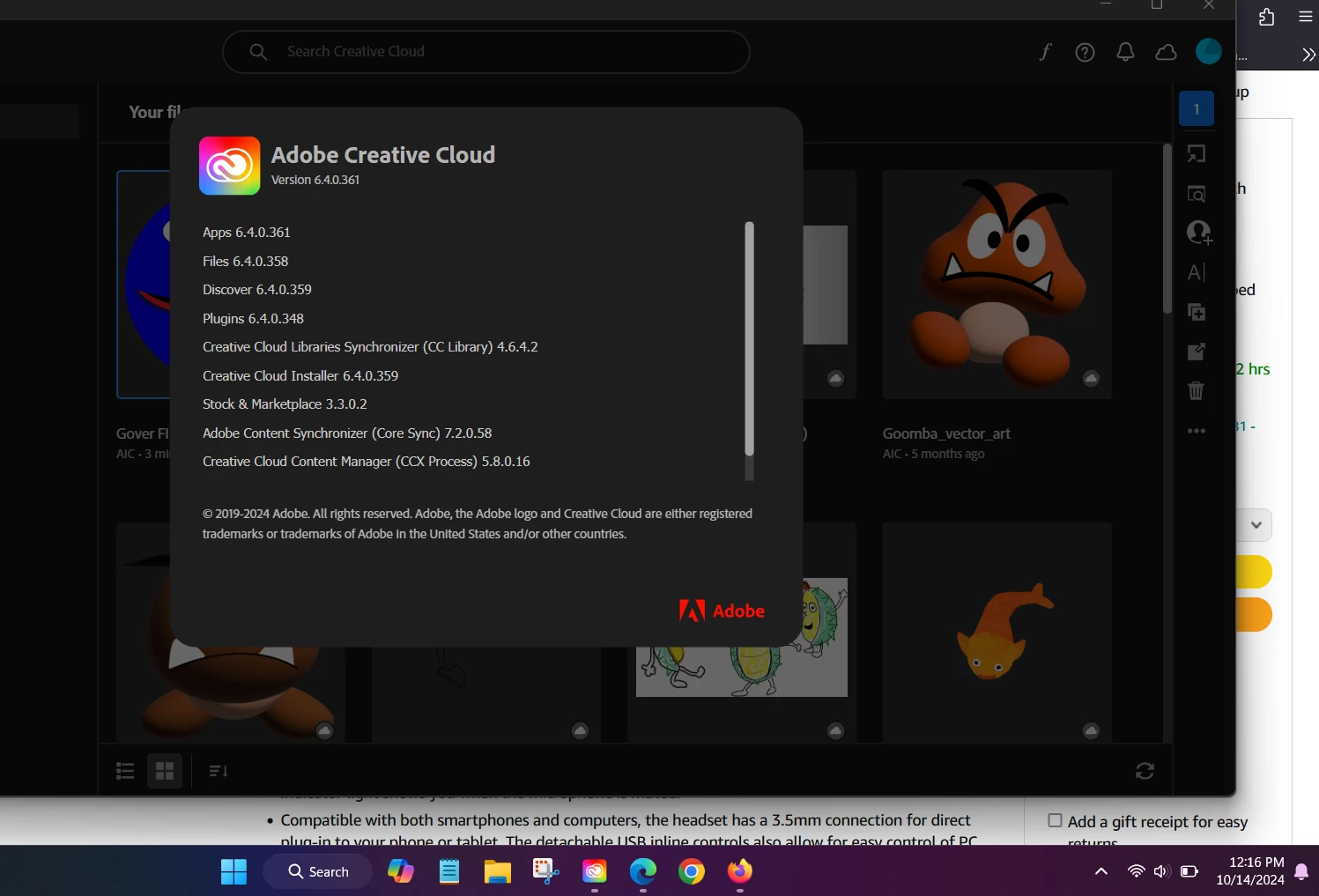
Task: Open the quantity dropdown chevron in browser page
Action: pos(1256,525)
